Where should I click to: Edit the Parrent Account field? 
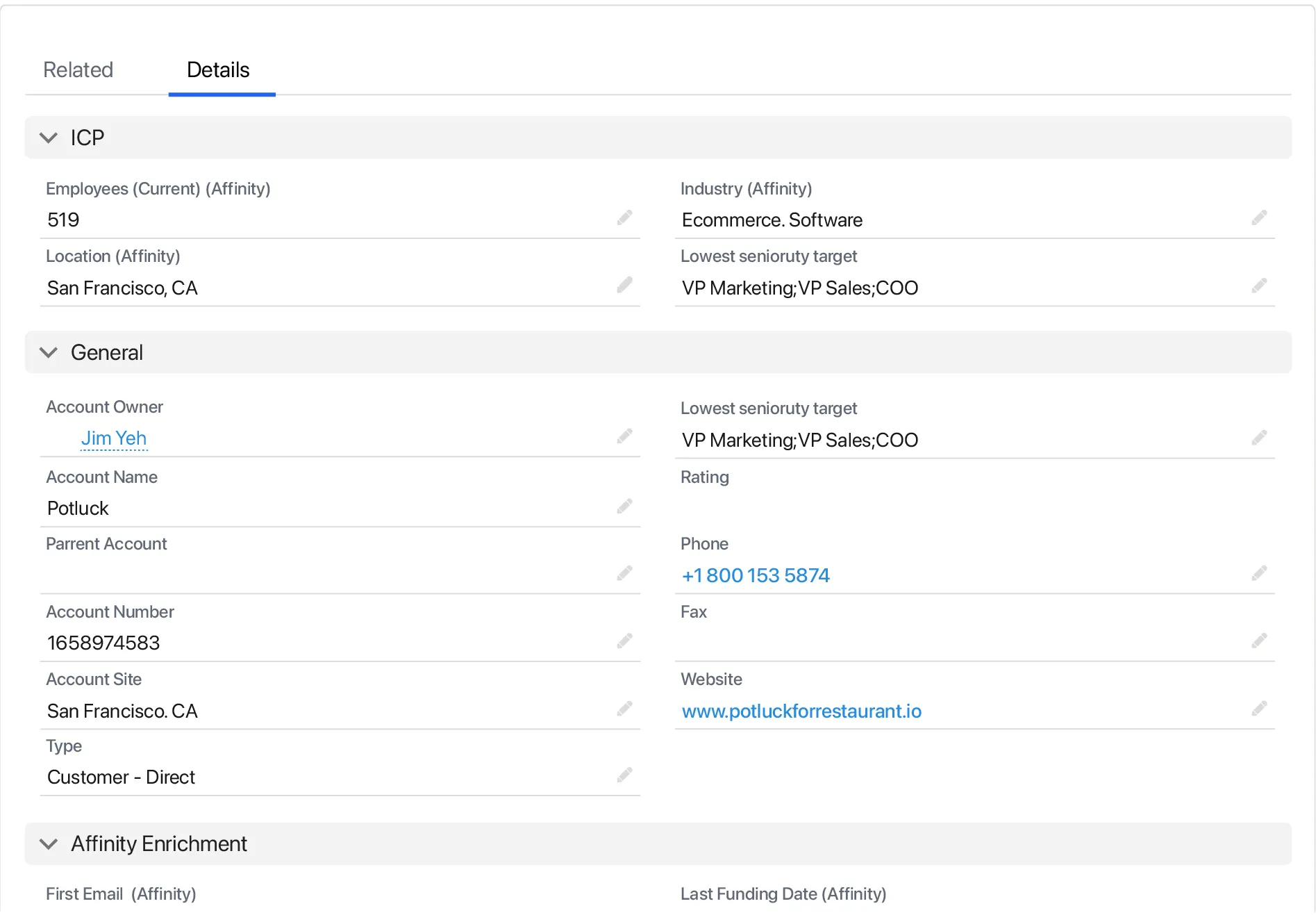pos(624,572)
